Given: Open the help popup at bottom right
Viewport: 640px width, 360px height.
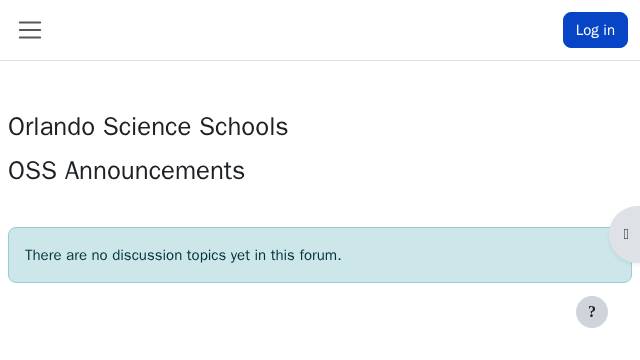Looking at the screenshot, I should [592, 312].
